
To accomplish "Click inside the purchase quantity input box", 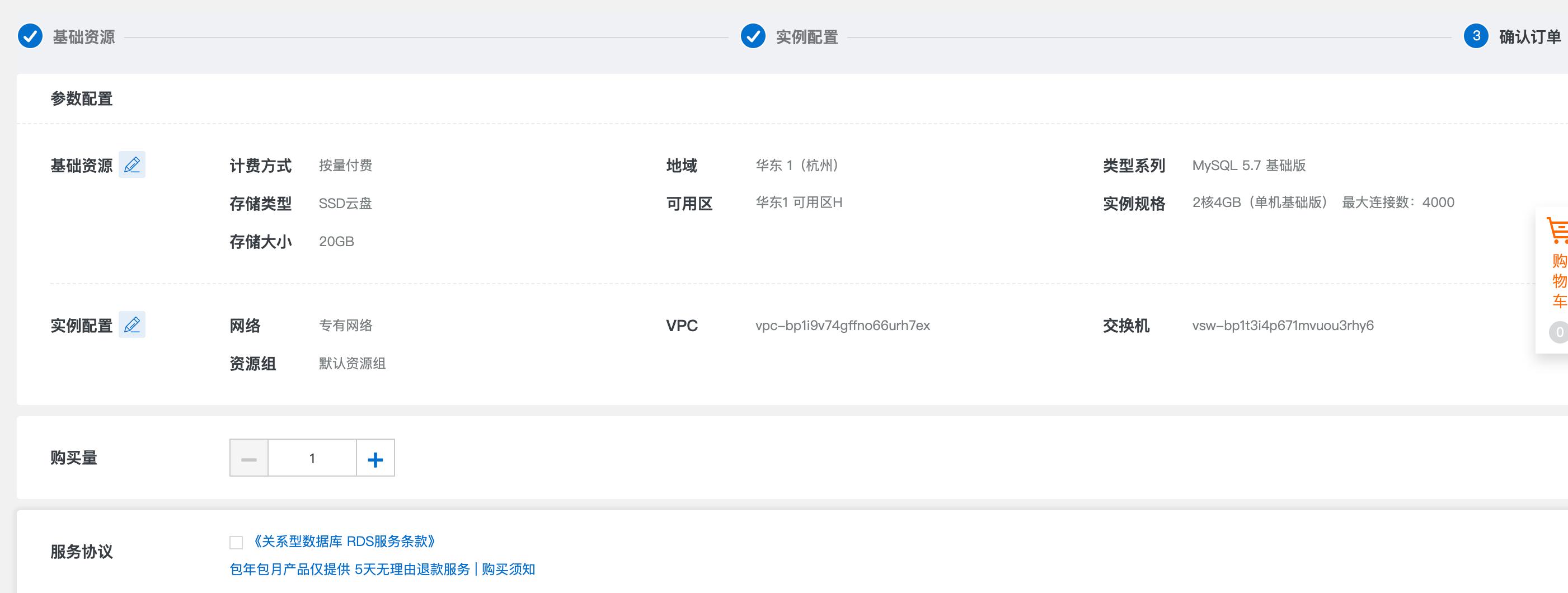I will tap(312, 458).
